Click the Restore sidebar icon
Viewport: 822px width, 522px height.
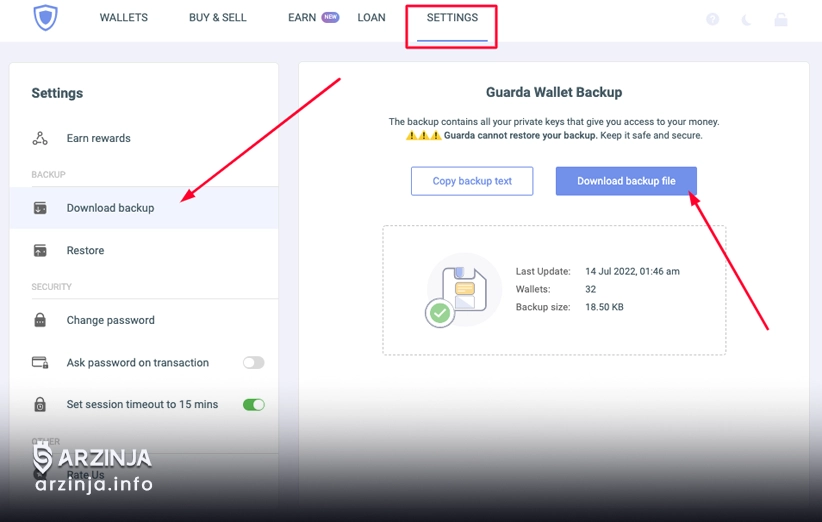(x=40, y=251)
